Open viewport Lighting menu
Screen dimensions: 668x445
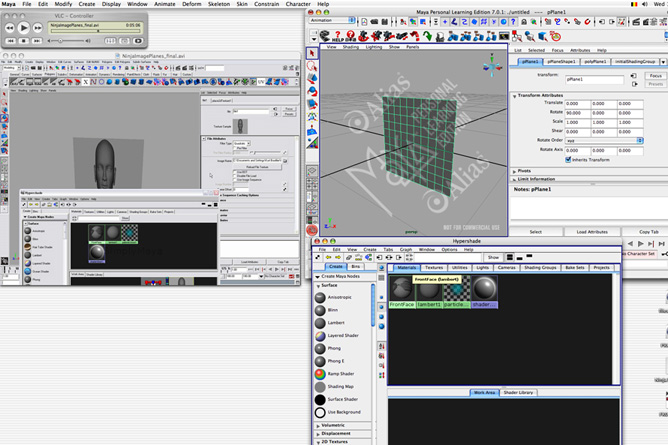(x=373, y=47)
